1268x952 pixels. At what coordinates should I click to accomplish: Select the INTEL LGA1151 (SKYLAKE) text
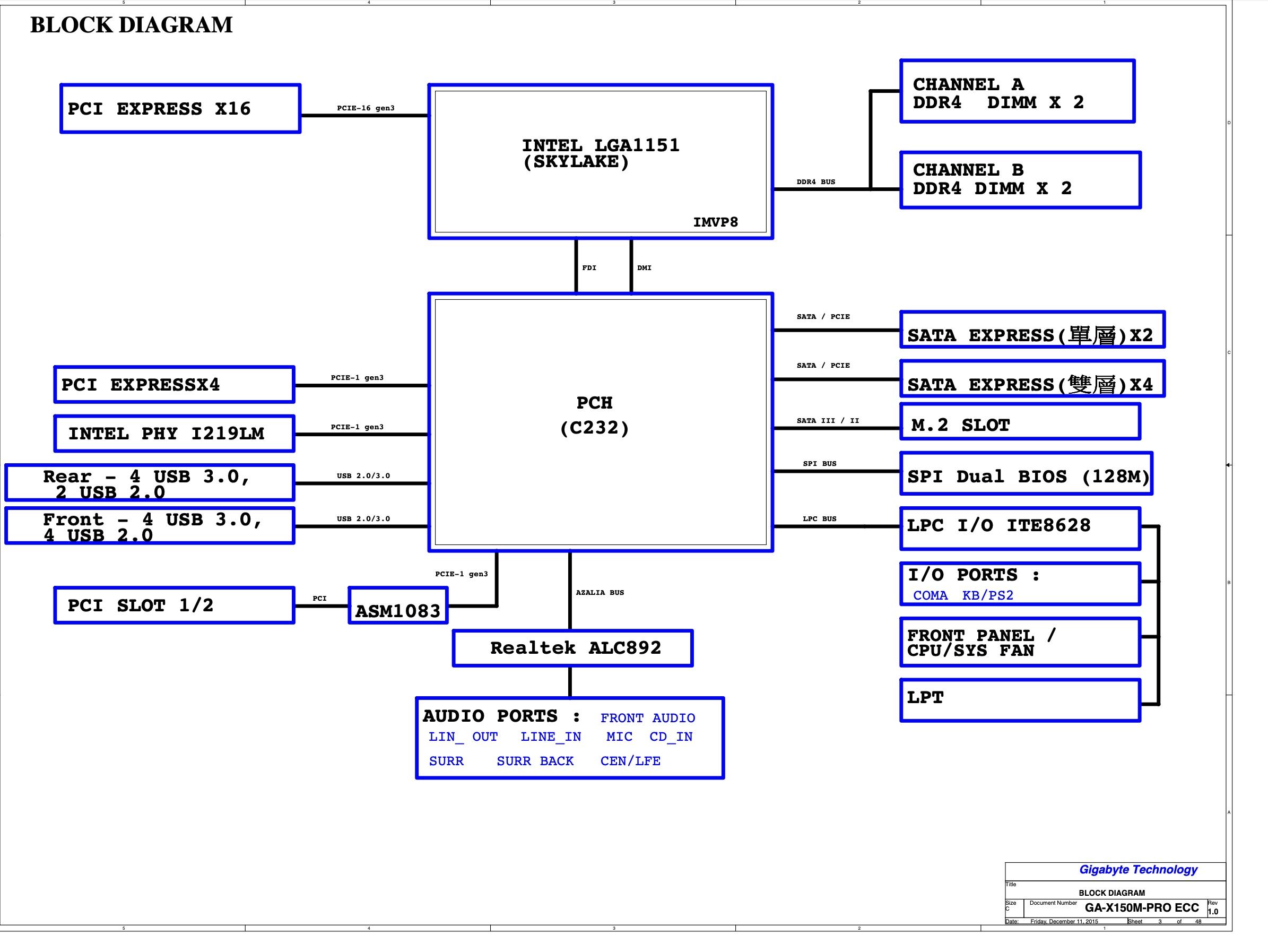pos(600,153)
